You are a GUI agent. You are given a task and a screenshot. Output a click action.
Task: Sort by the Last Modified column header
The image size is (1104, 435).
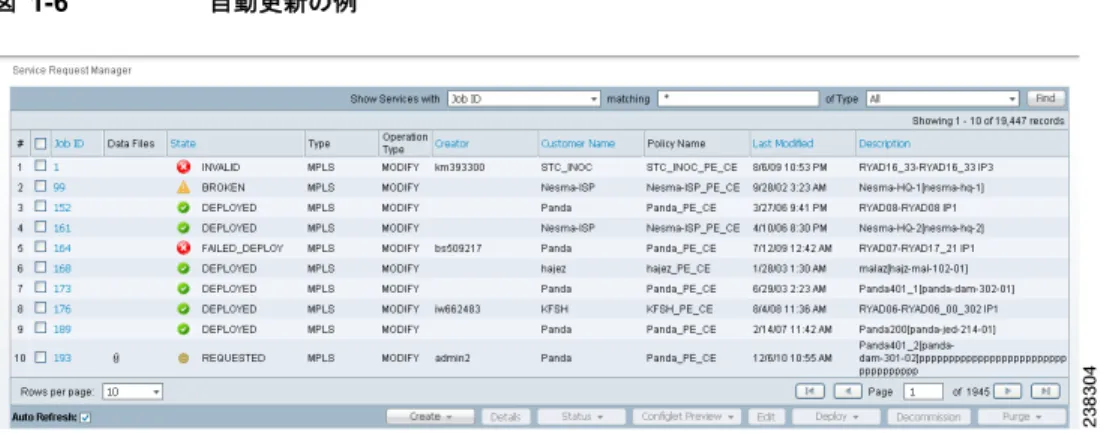(x=782, y=144)
